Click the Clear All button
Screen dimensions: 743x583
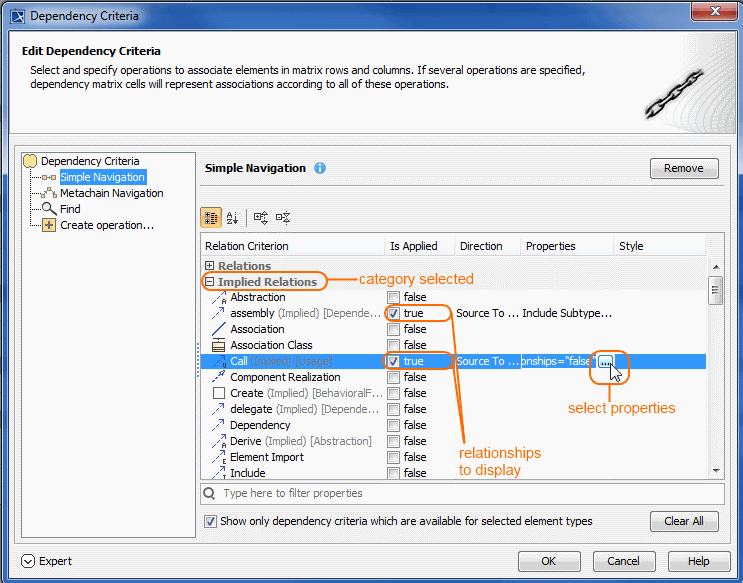pos(684,521)
